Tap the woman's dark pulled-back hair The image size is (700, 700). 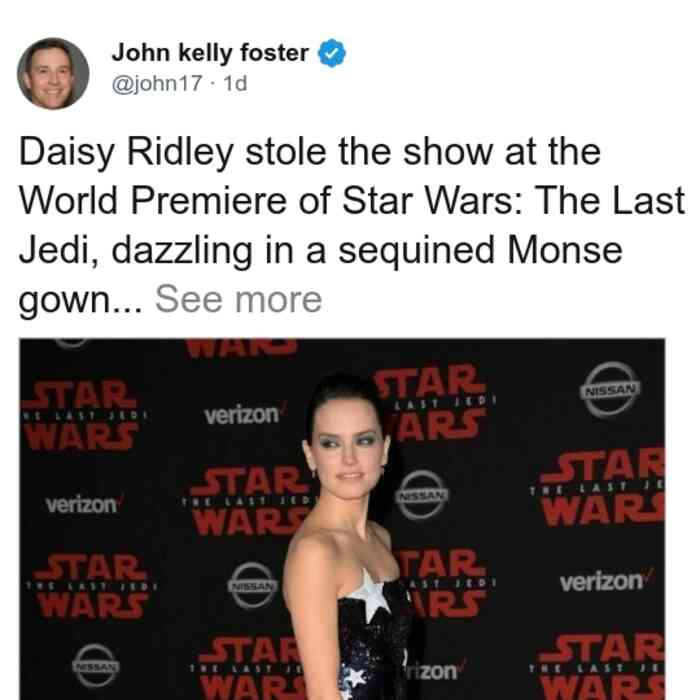tap(344, 395)
